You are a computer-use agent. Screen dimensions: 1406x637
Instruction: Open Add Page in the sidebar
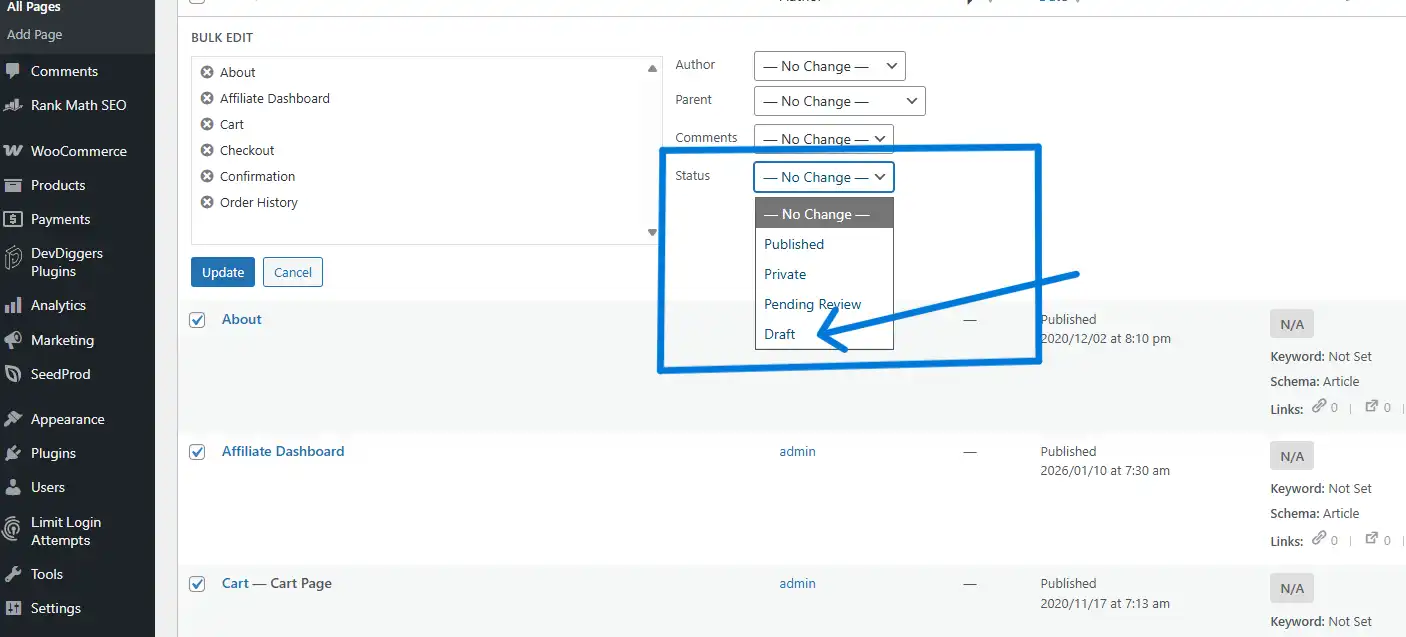tap(35, 34)
